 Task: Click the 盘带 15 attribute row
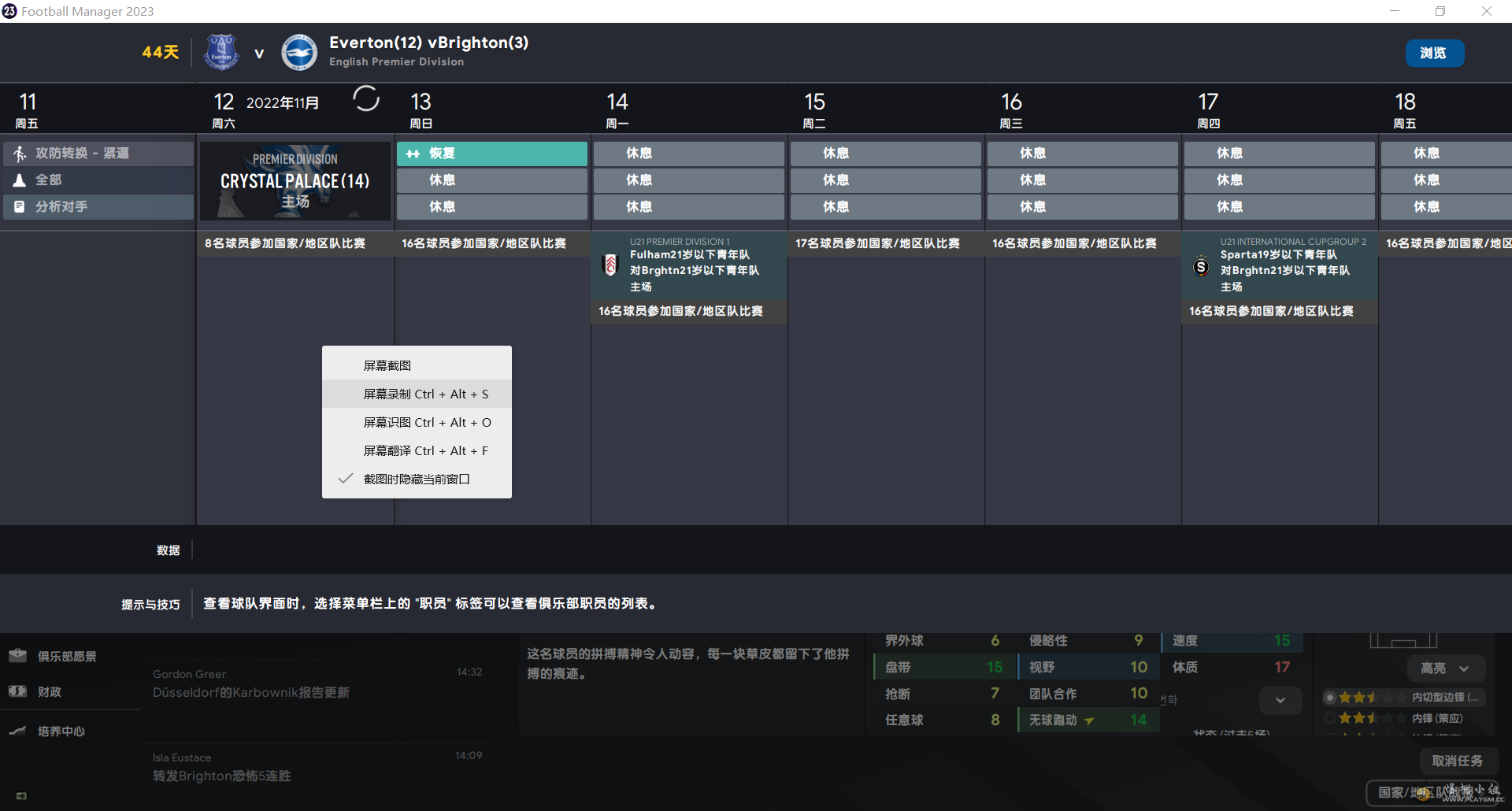coord(944,667)
